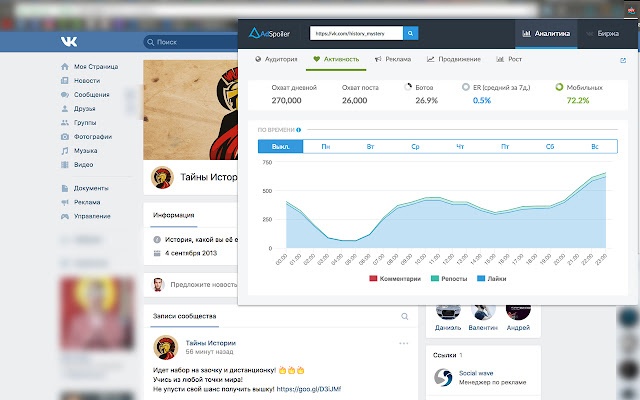Select the Пн day filter
Screen dimensions: 640x400
pos(326,147)
